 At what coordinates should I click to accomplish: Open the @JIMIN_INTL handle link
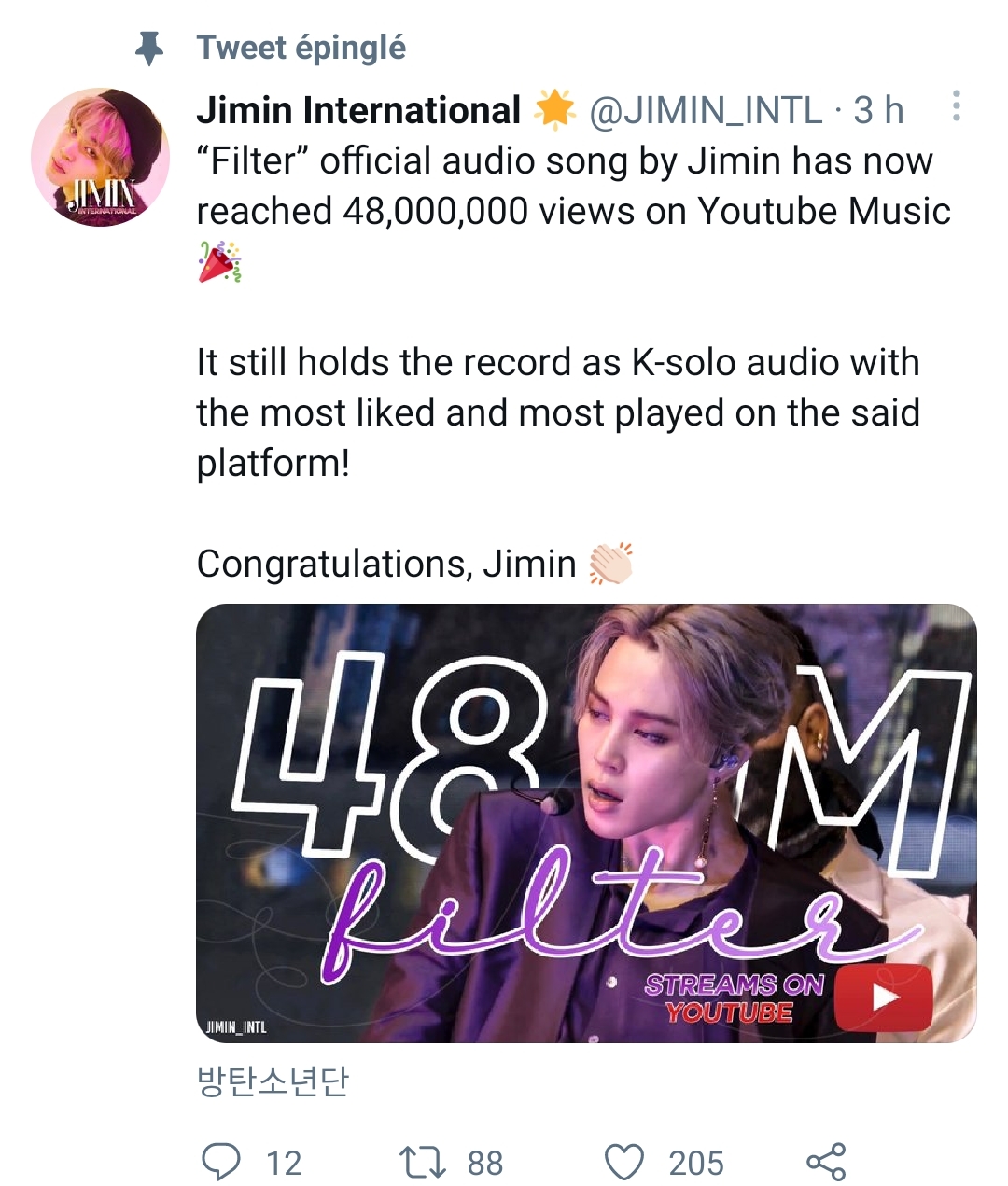pyautogui.click(x=706, y=110)
